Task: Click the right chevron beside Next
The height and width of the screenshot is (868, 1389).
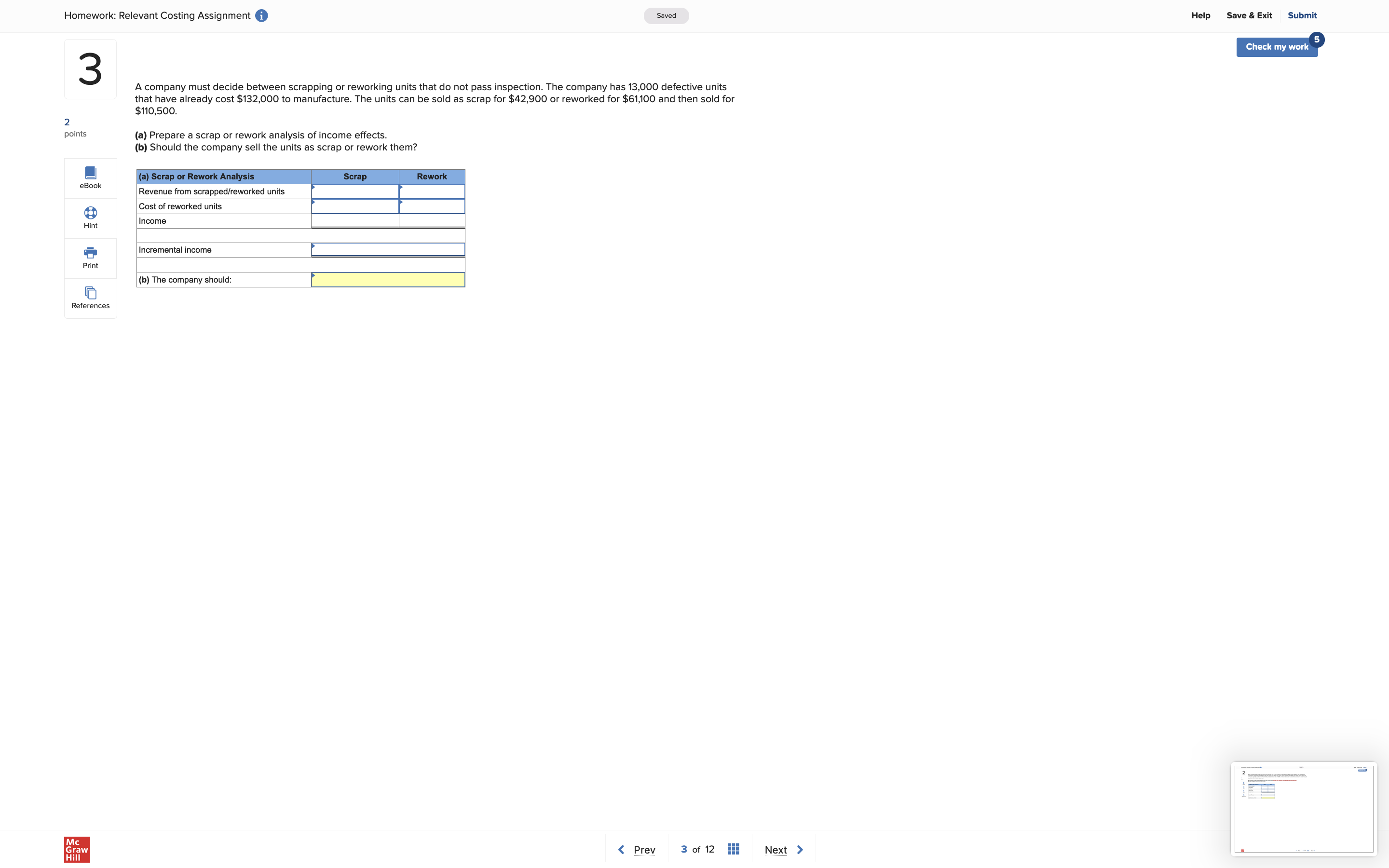Action: tap(800, 849)
